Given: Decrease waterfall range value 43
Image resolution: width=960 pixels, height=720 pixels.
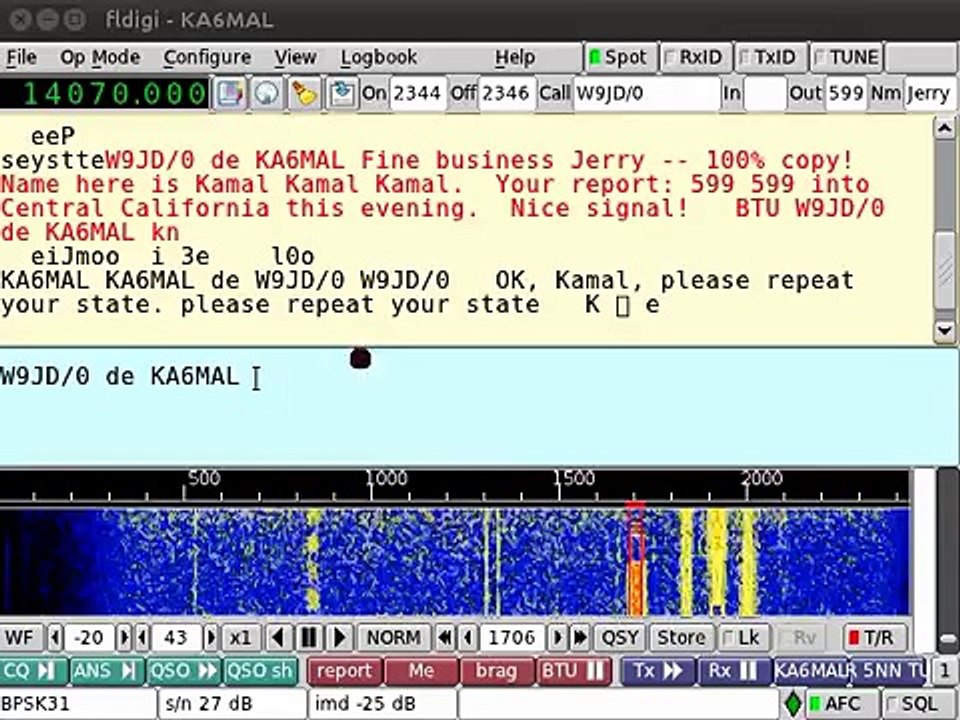Looking at the screenshot, I should (141, 638).
